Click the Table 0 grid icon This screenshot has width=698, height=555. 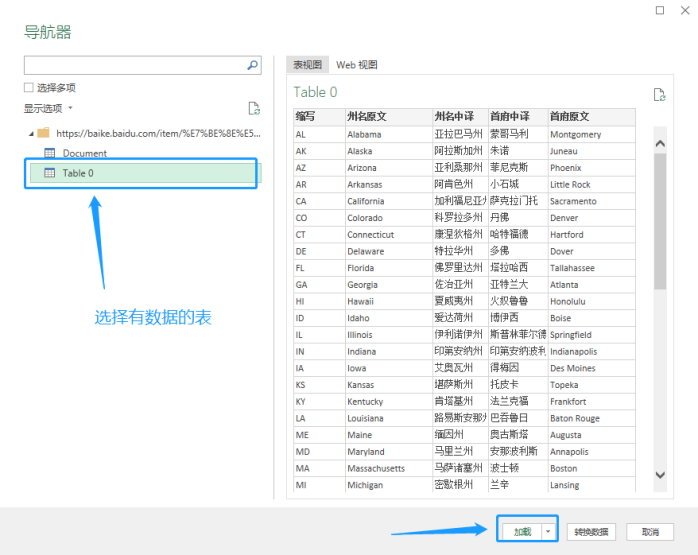pyautogui.click(x=50, y=173)
